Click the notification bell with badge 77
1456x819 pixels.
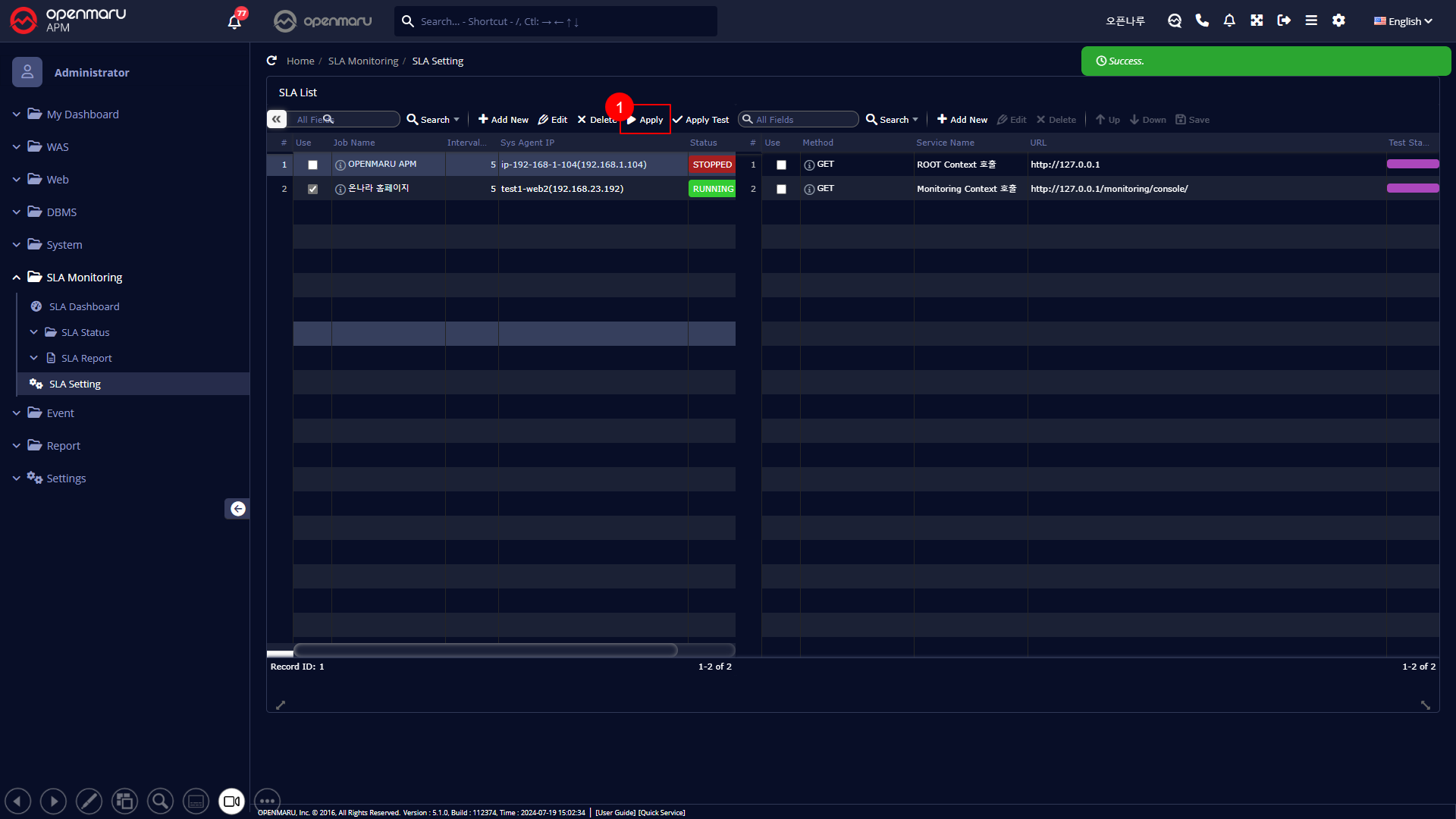point(235,21)
